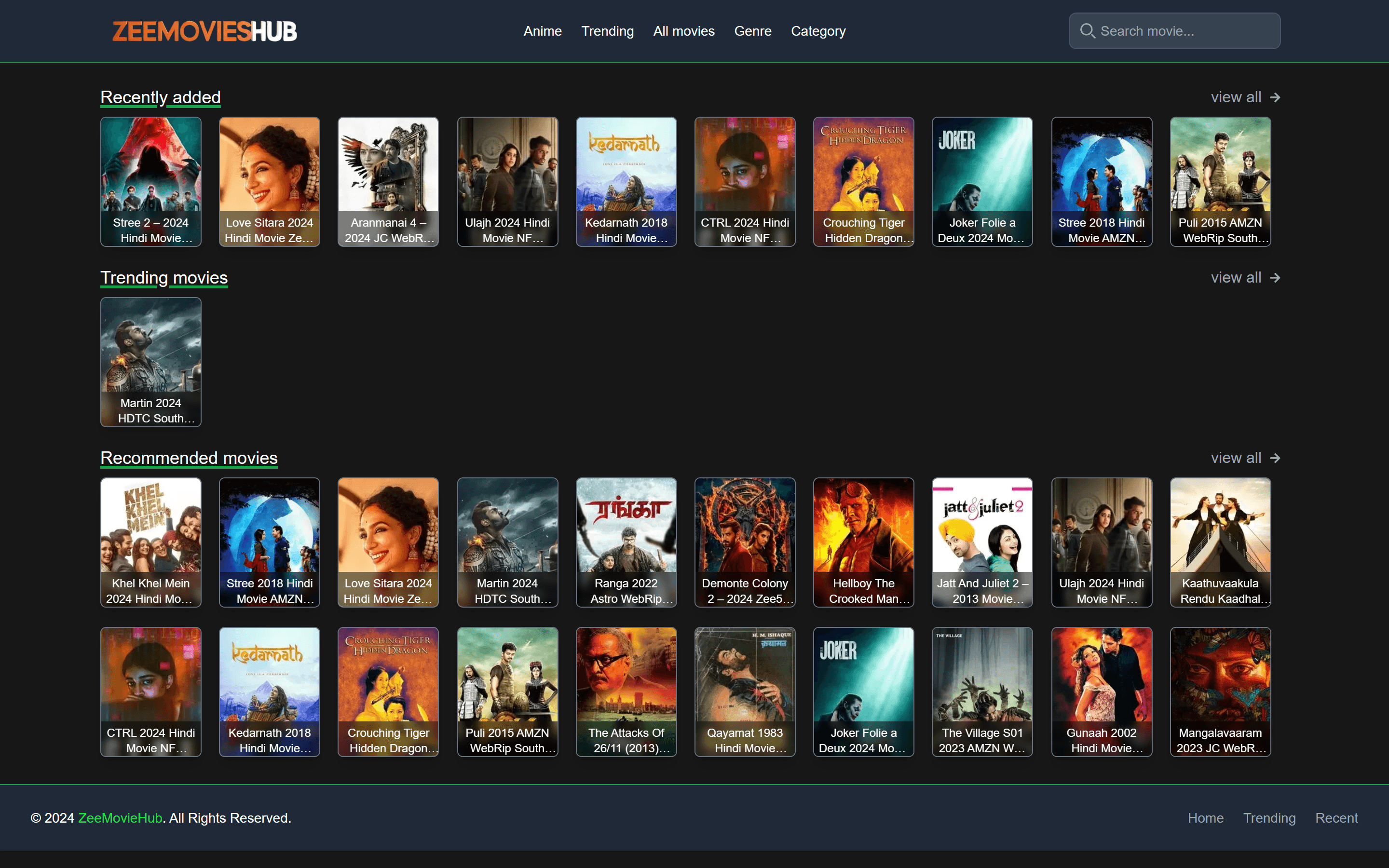Viewport: 1389px width, 868px height.
Task: Click the search magnifier icon
Action: click(x=1088, y=30)
